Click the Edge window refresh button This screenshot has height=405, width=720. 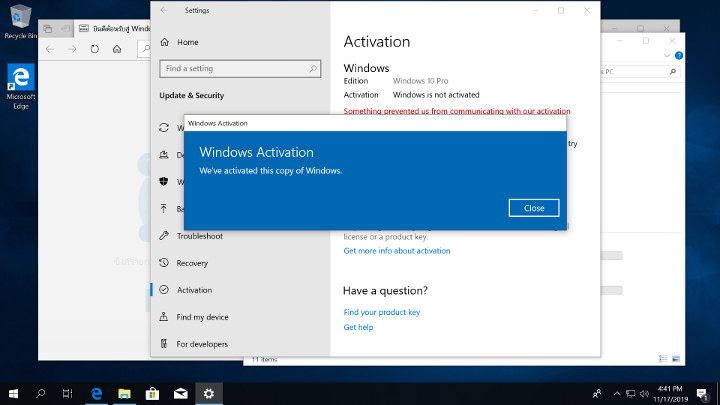[x=95, y=49]
